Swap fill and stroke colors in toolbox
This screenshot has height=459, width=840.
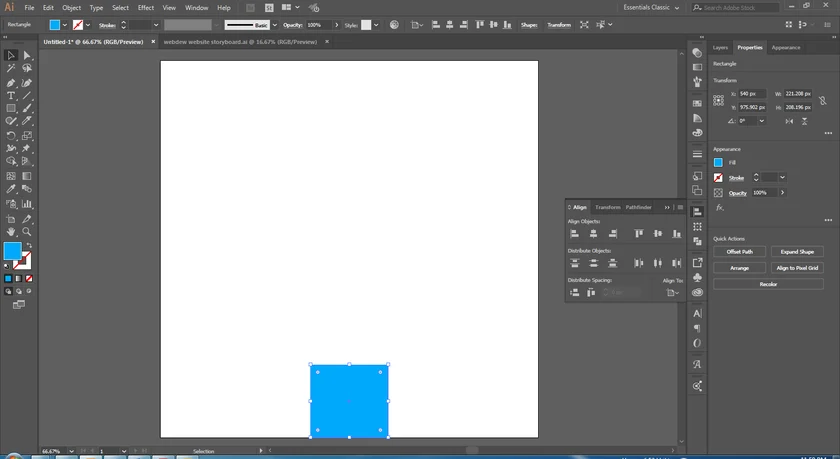pyautogui.click(x=28, y=245)
